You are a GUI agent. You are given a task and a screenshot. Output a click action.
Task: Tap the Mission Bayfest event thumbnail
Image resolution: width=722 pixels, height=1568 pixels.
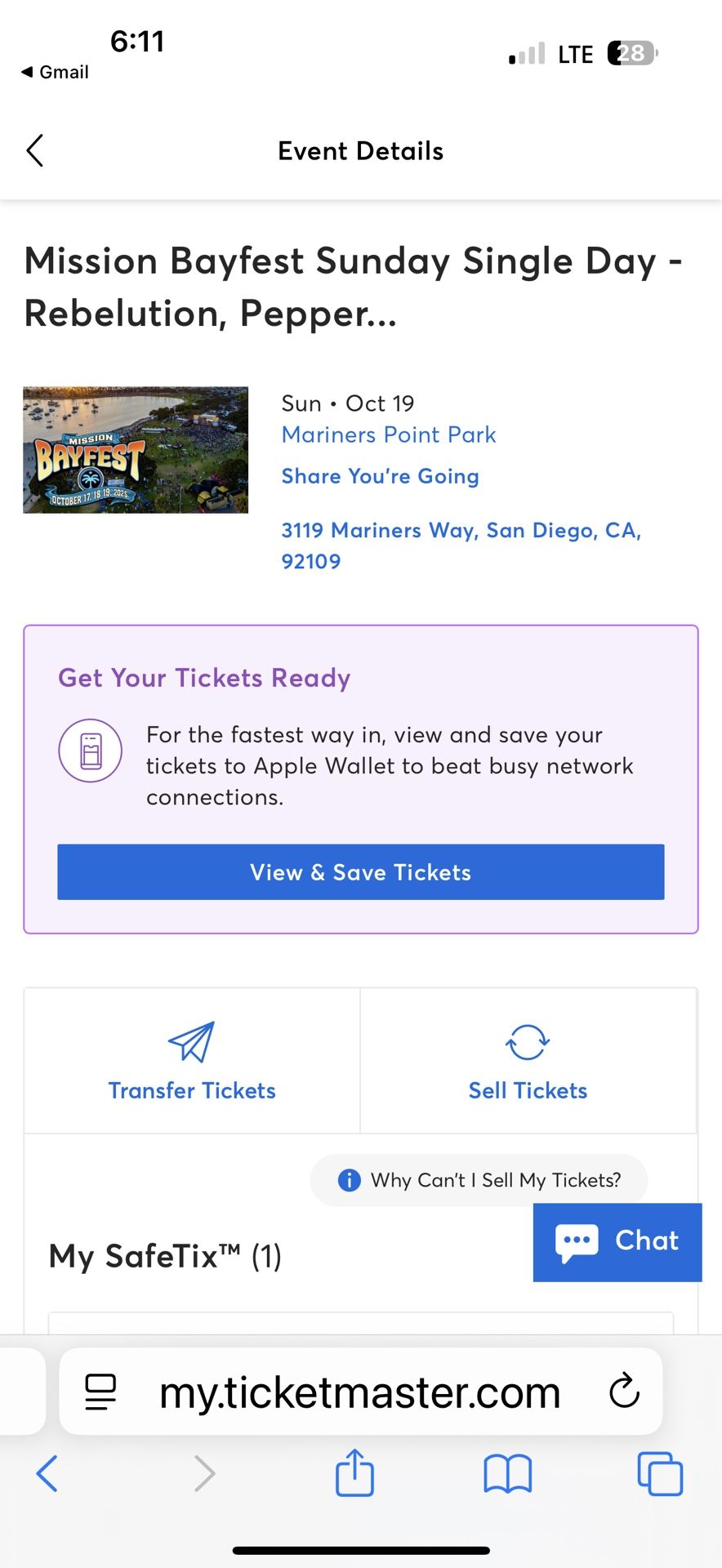(136, 450)
